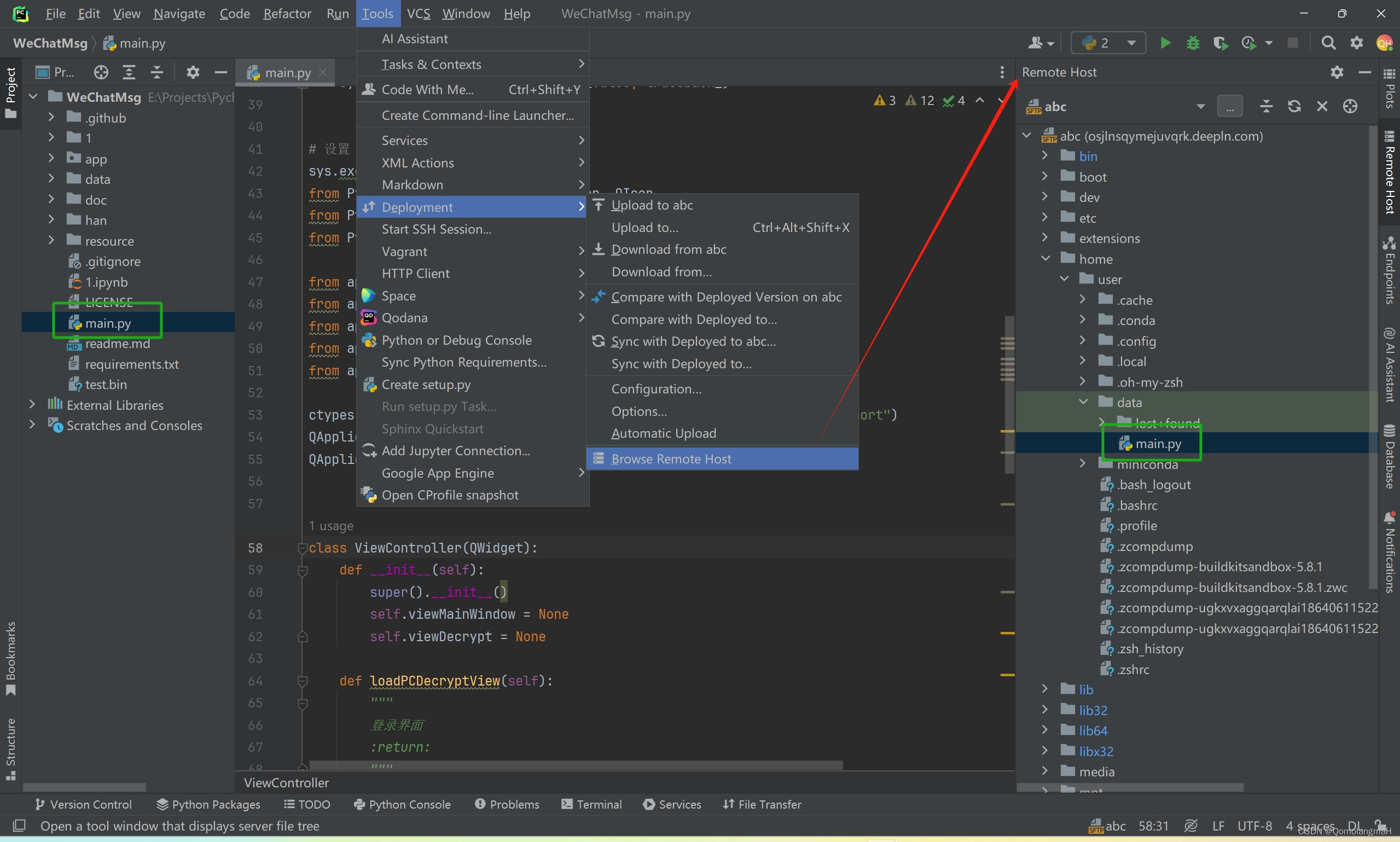Open Code With Me people icon in toolbar
1400x842 pixels.
pyautogui.click(x=1041, y=43)
